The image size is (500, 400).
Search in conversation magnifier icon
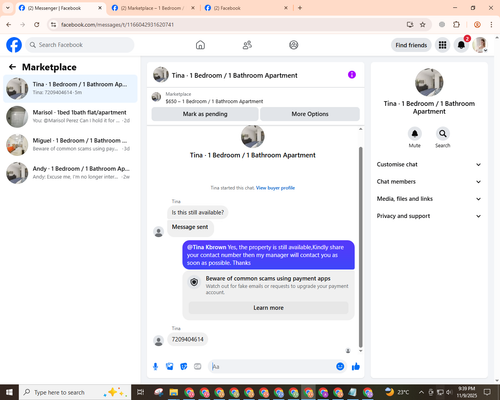443,134
